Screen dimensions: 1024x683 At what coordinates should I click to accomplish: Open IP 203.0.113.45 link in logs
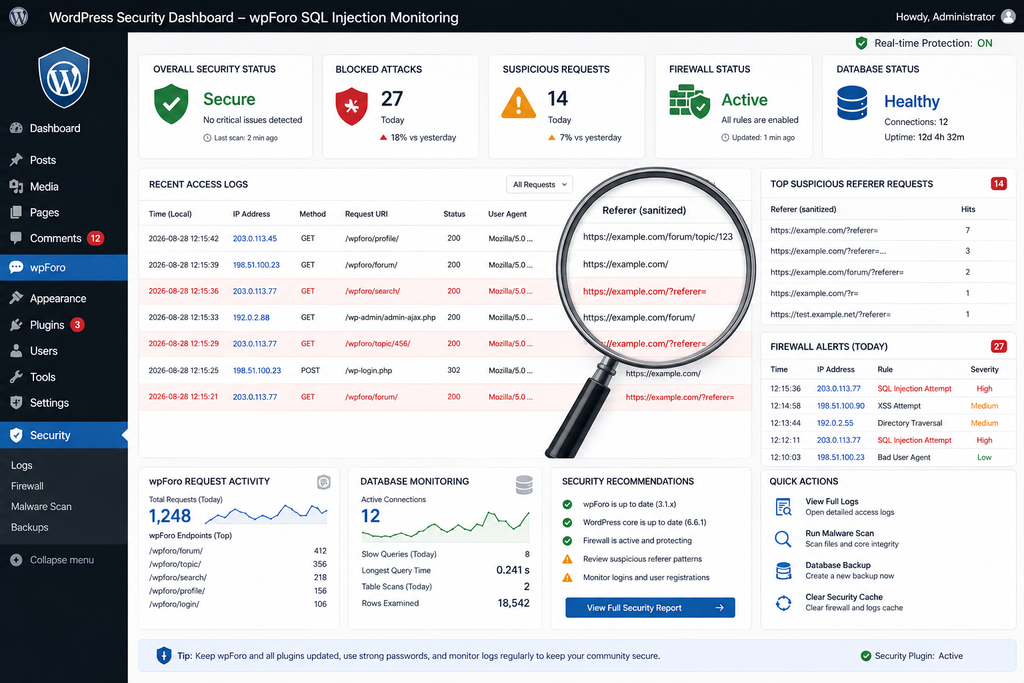[x=255, y=238]
